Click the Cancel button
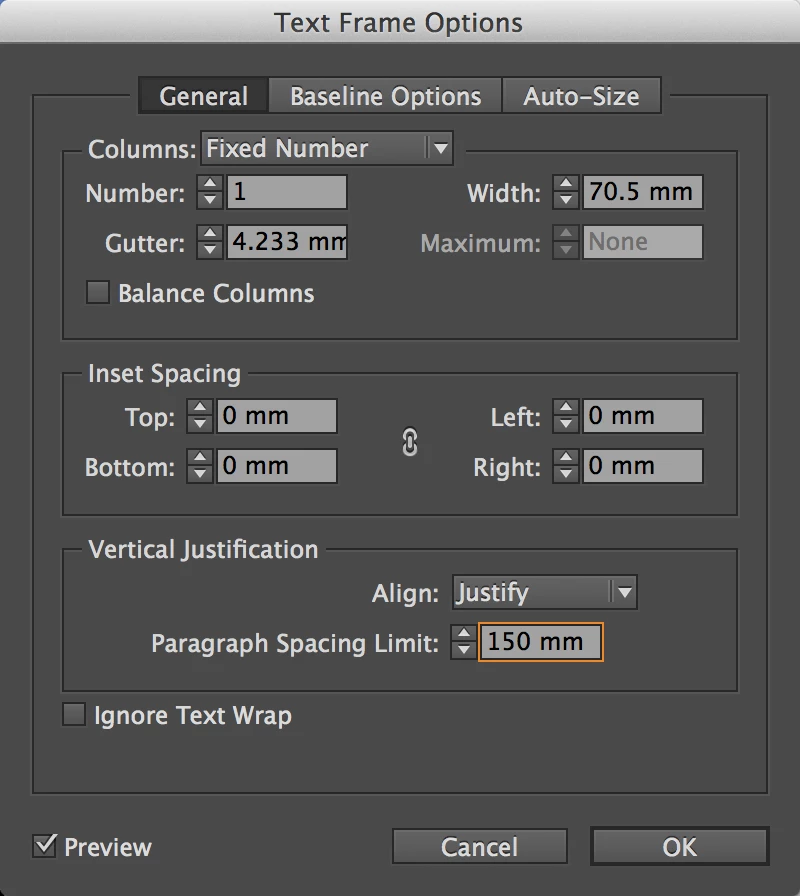Image resolution: width=800 pixels, height=896 pixels. point(479,847)
